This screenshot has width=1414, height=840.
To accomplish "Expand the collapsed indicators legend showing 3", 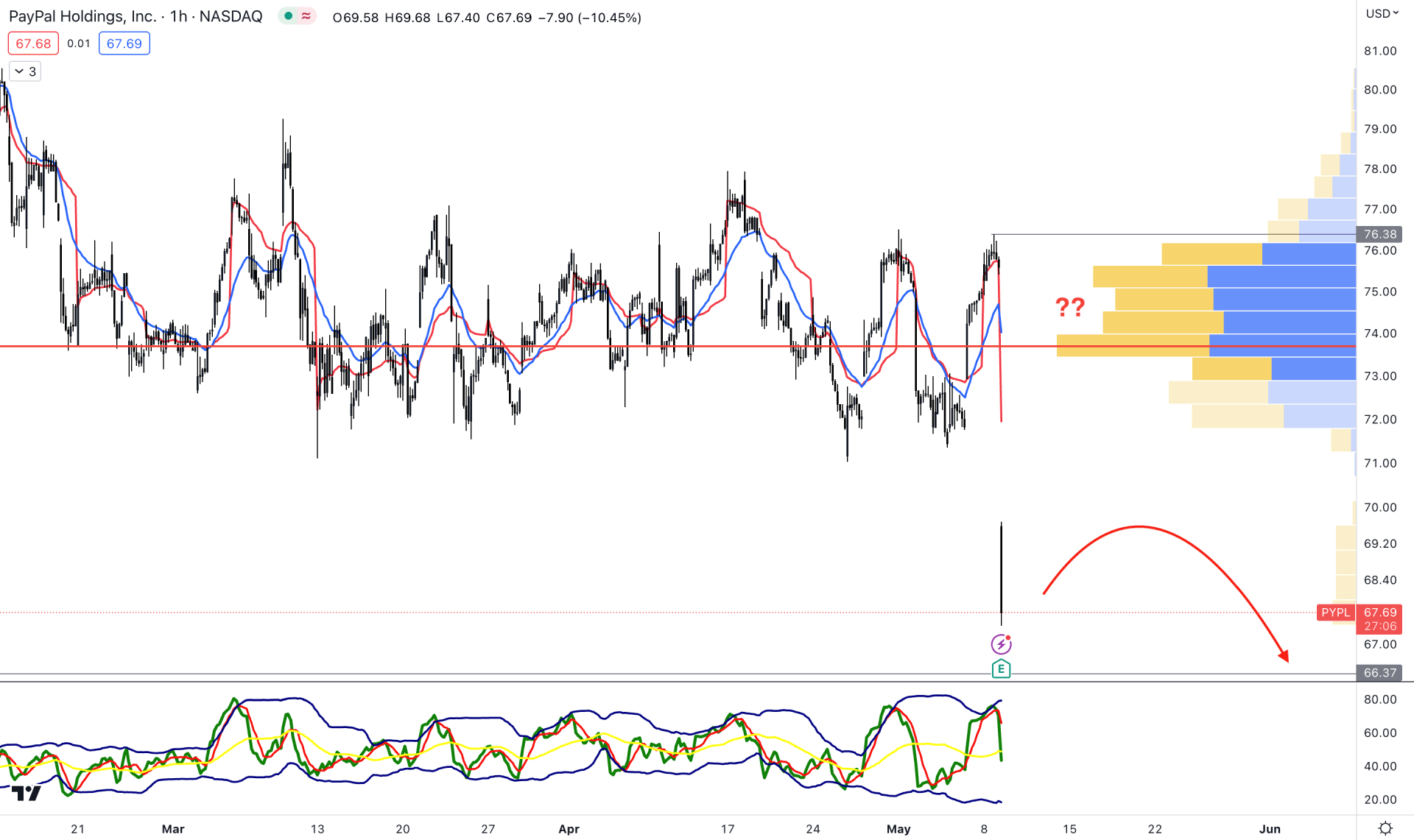I will [x=25, y=71].
